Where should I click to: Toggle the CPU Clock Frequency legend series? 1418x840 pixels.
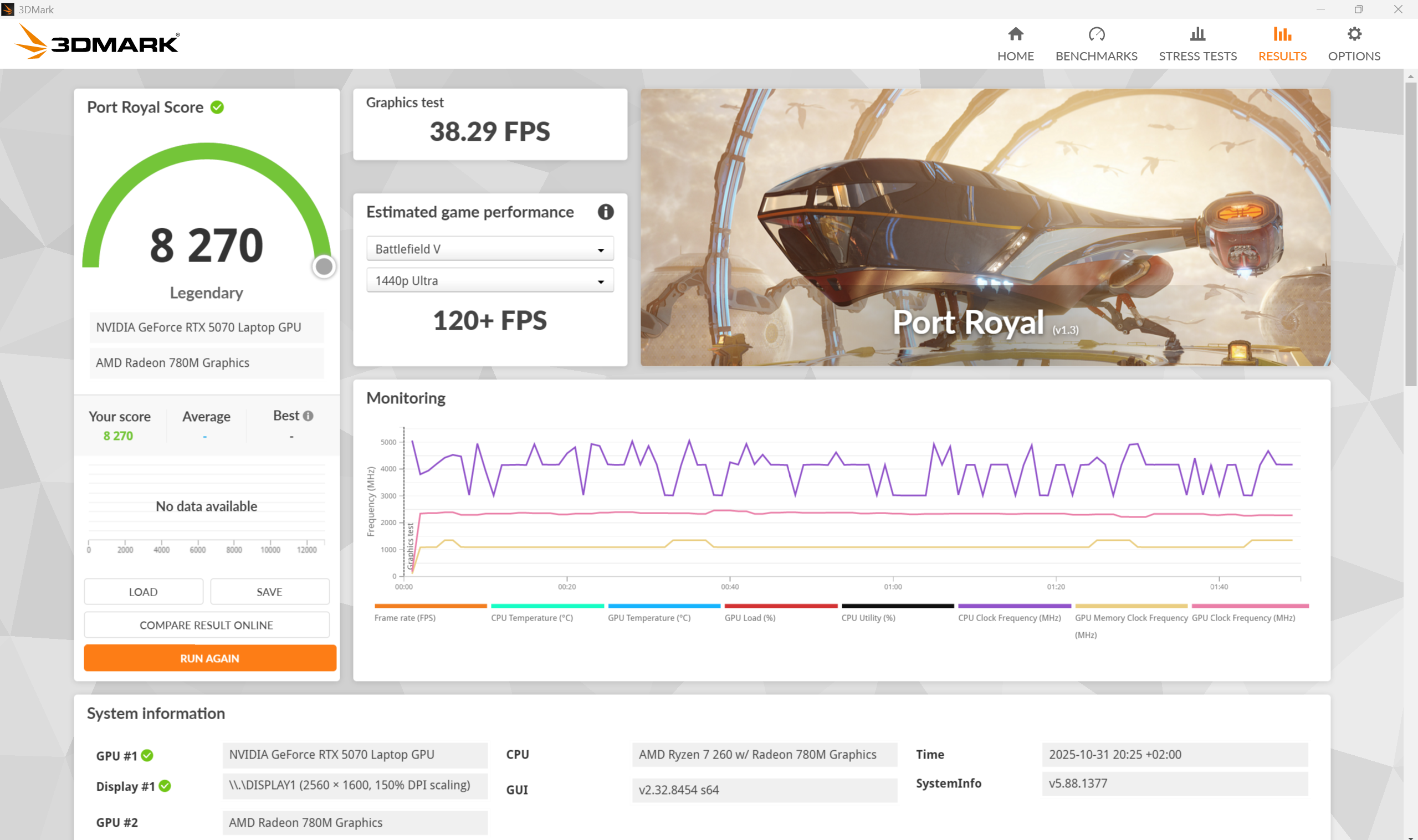tap(1009, 618)
